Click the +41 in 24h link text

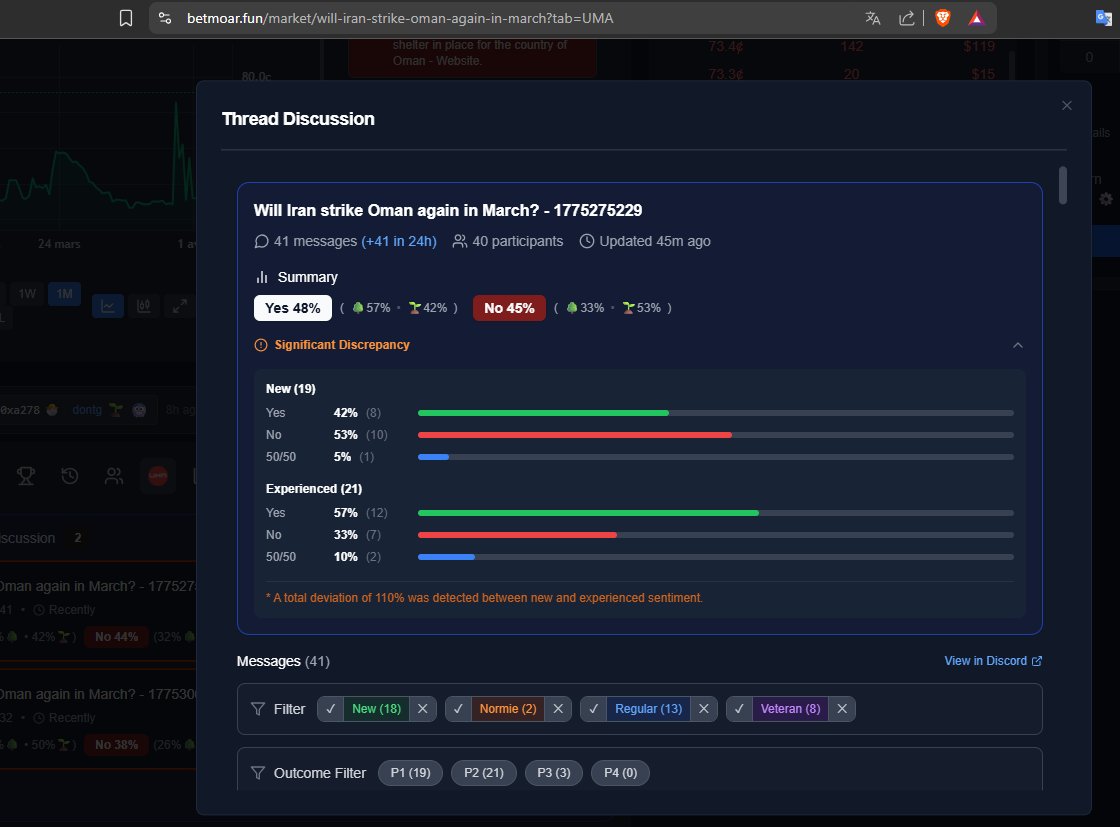(399, 241)
